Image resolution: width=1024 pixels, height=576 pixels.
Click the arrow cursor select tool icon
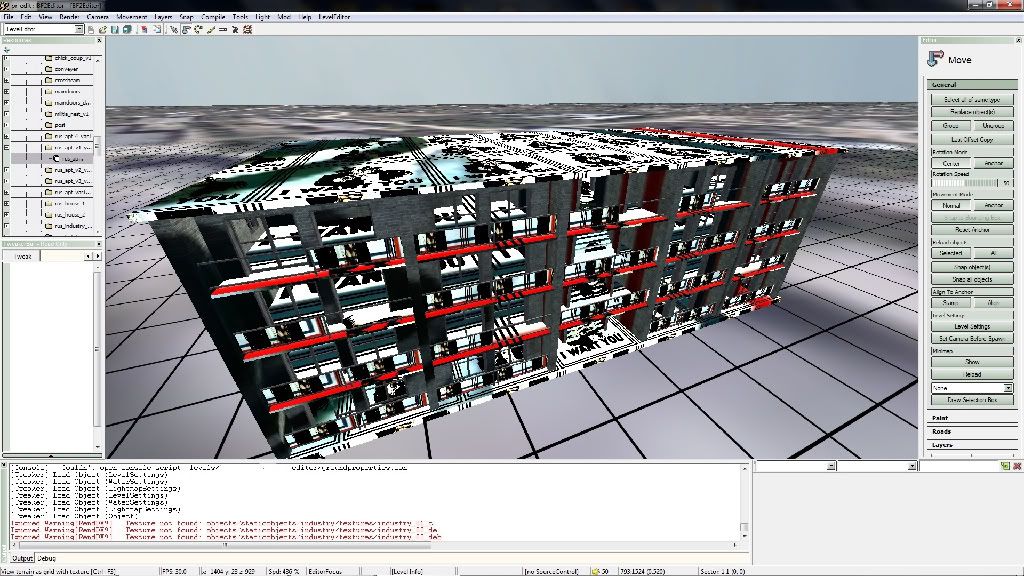pos(175,29)
